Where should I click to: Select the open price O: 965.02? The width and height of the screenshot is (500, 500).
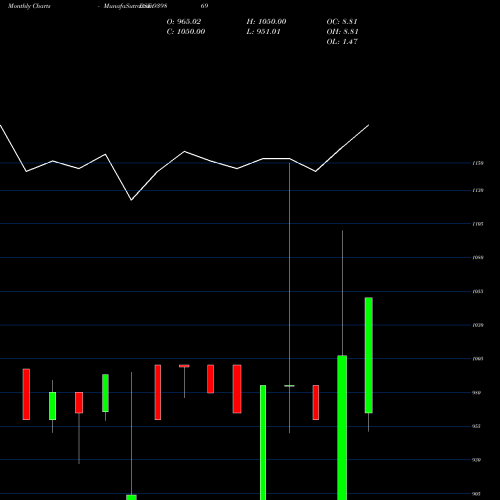184,22
